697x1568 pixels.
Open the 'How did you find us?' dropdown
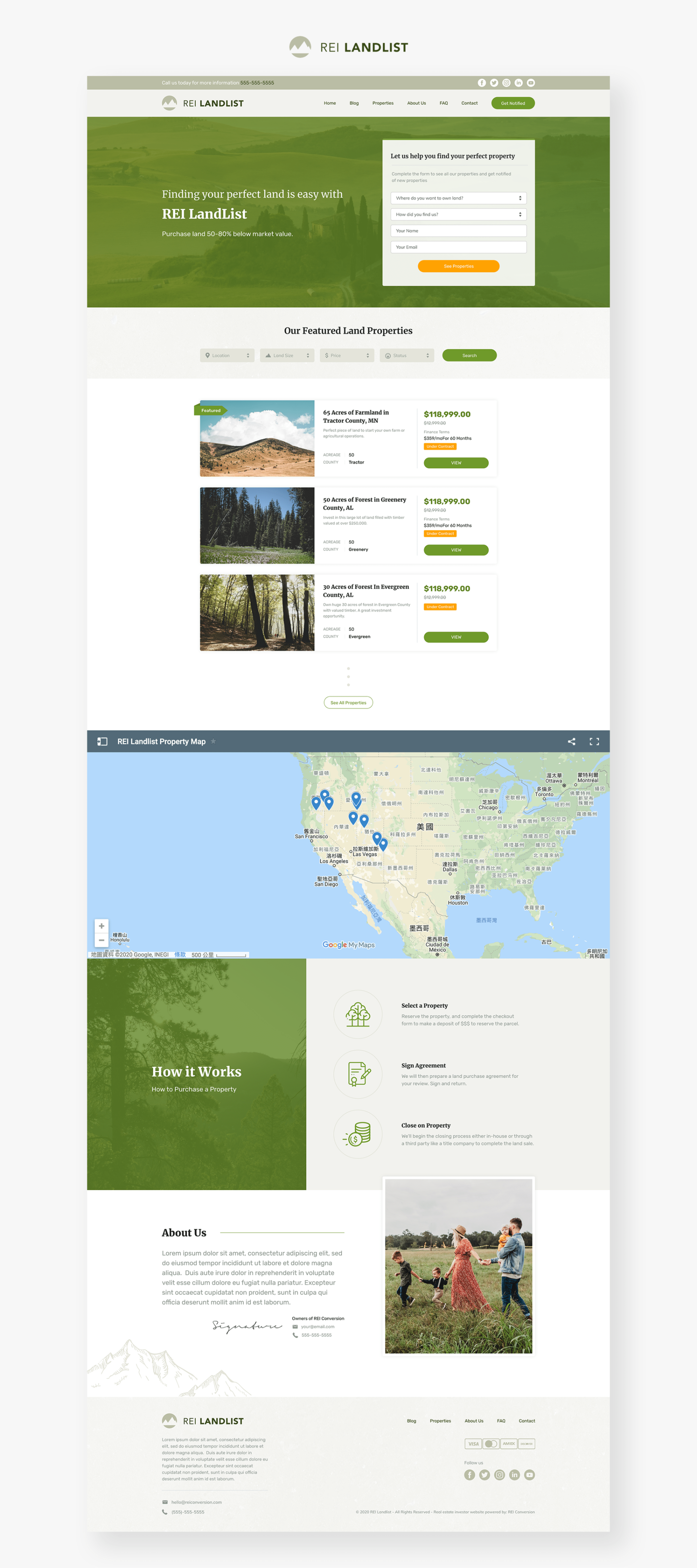point(458,214)
